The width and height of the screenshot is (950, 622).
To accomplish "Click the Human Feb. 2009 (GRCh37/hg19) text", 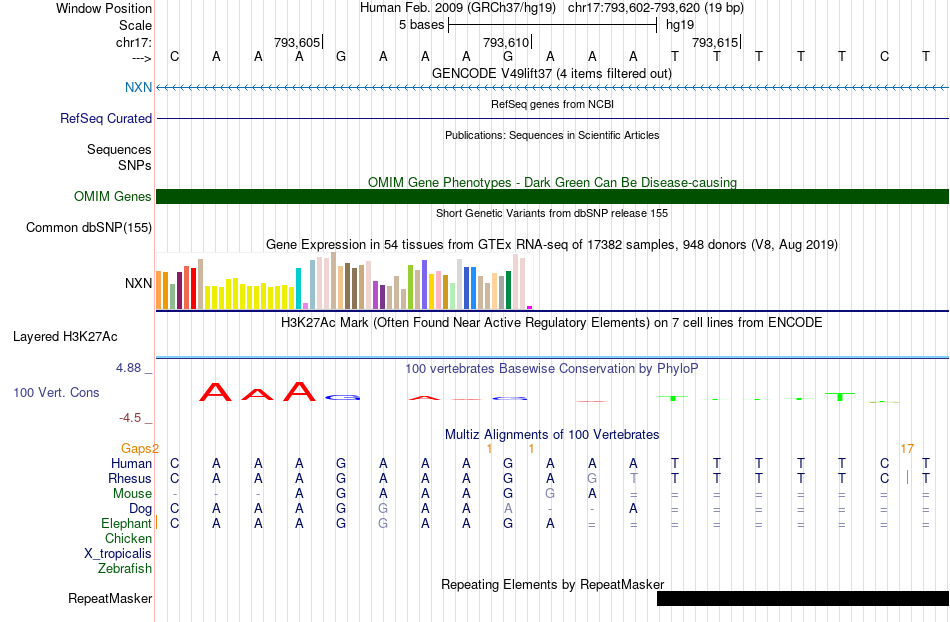I will (x=457, y=8).
